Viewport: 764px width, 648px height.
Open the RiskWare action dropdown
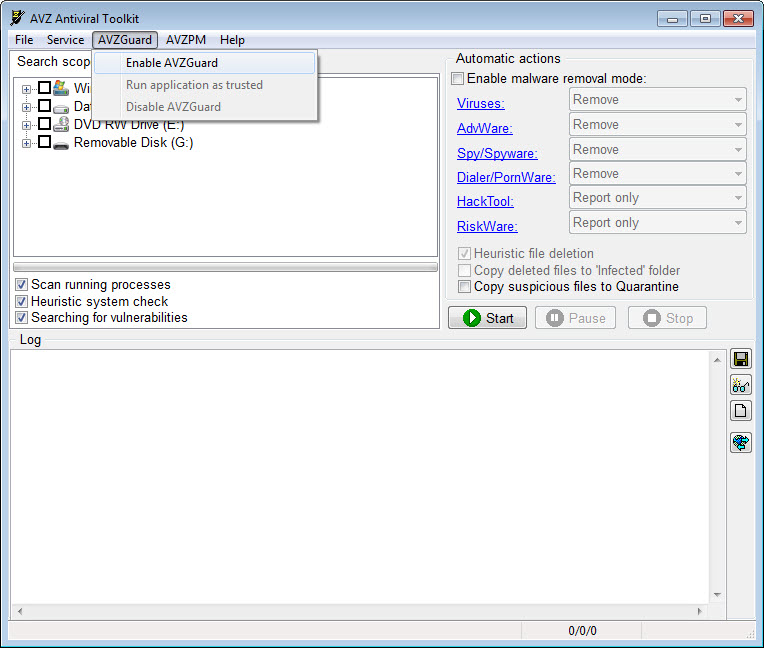point(657,223)
